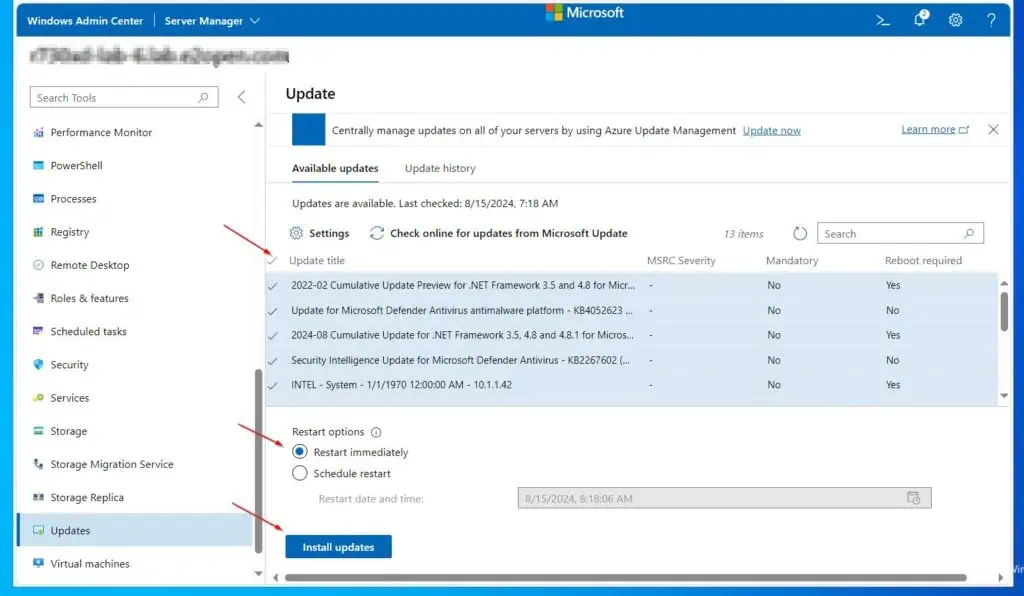Click the sidebar vertical scrollbar thumb
1024x596 pixels.
[259, 462]
